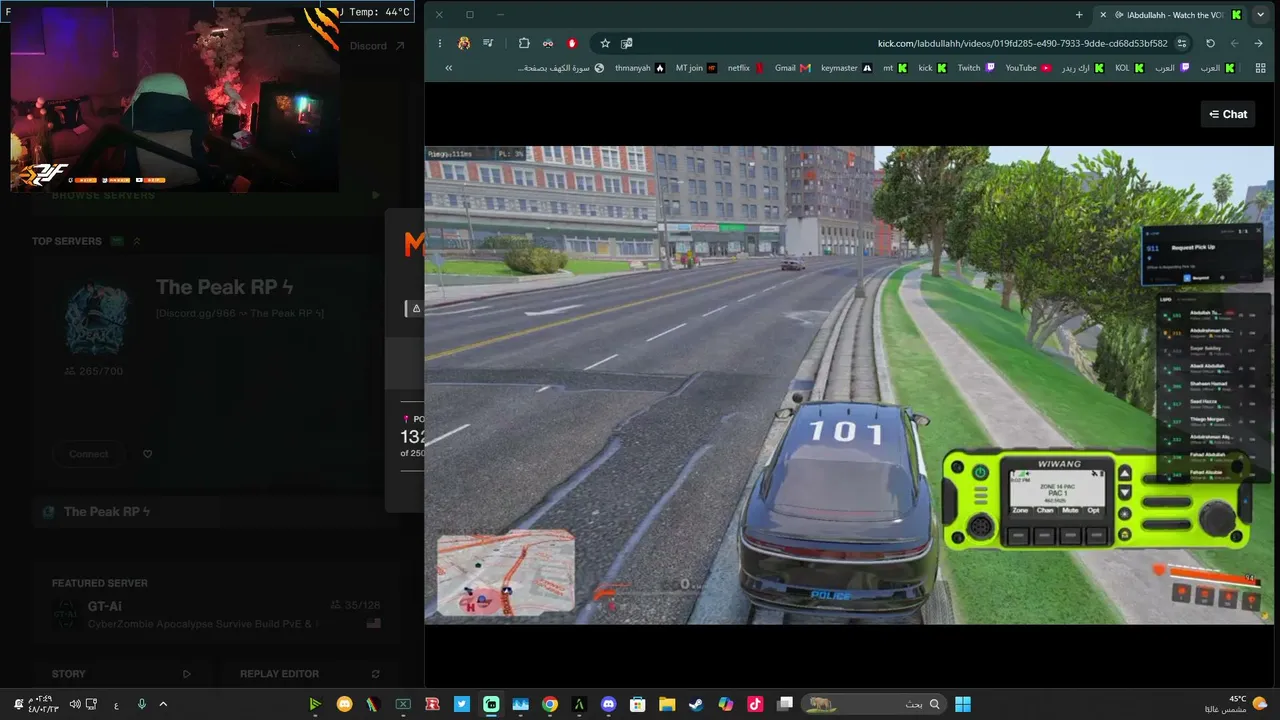Show hidden system tray icons

pyautogui.click(x=164, y=704)
